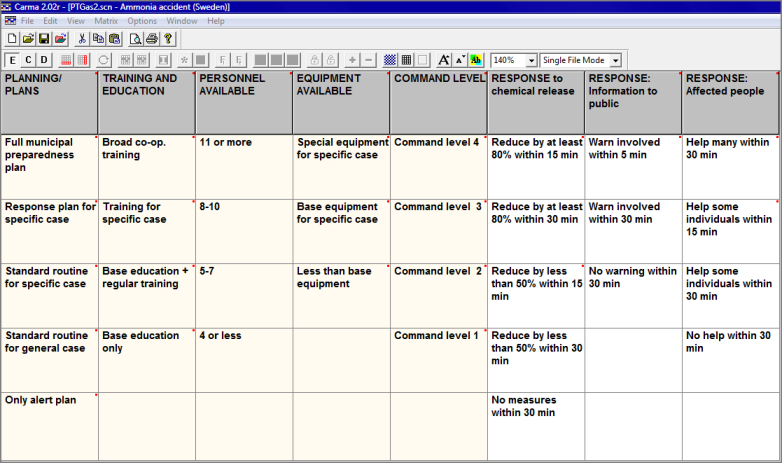Viewport: 782px width, 463px height.
Task: Click the PLANNING/ PLANS column header
Action: click(49, 103)
